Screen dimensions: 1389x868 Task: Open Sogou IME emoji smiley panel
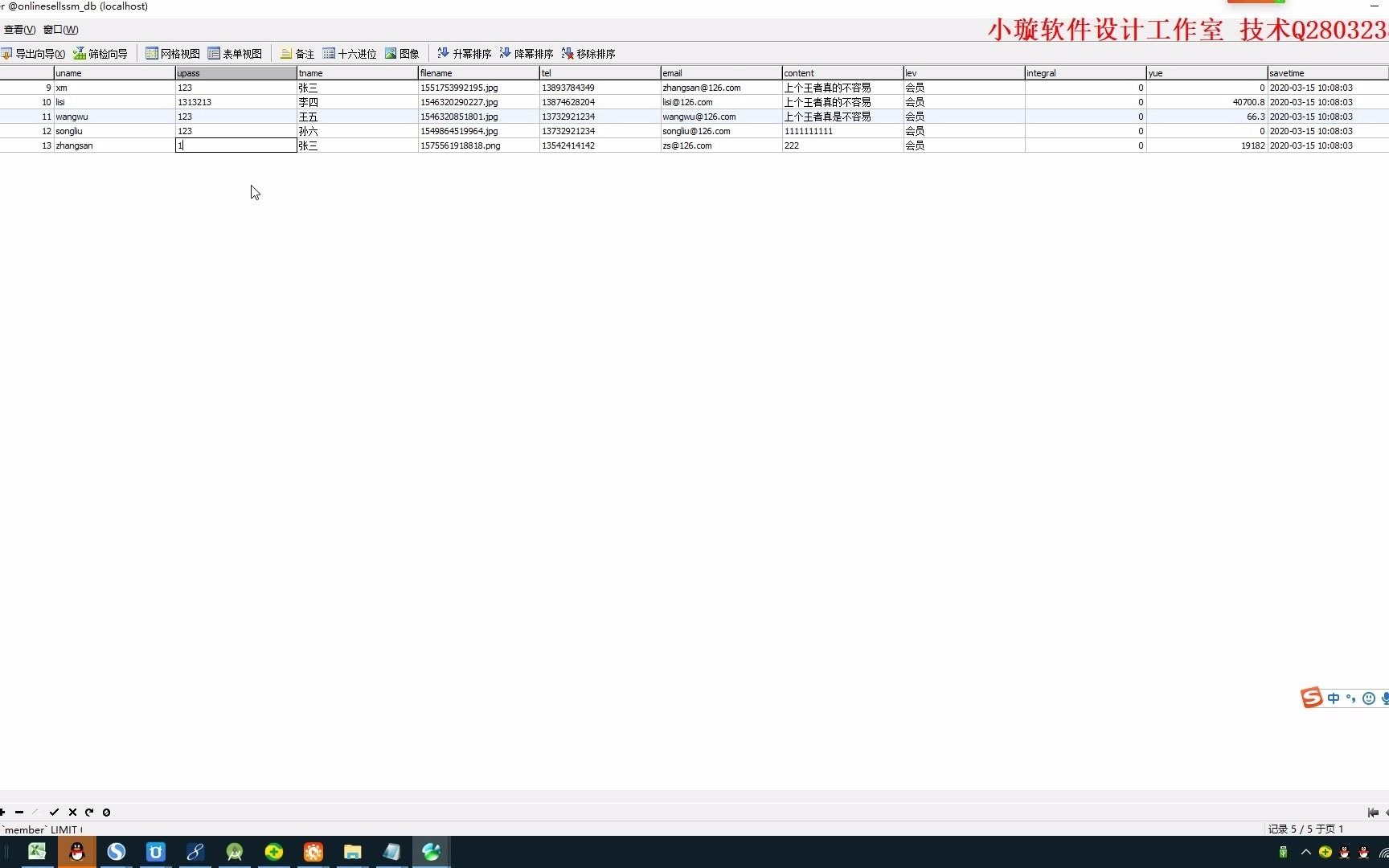pos(1369,698)
